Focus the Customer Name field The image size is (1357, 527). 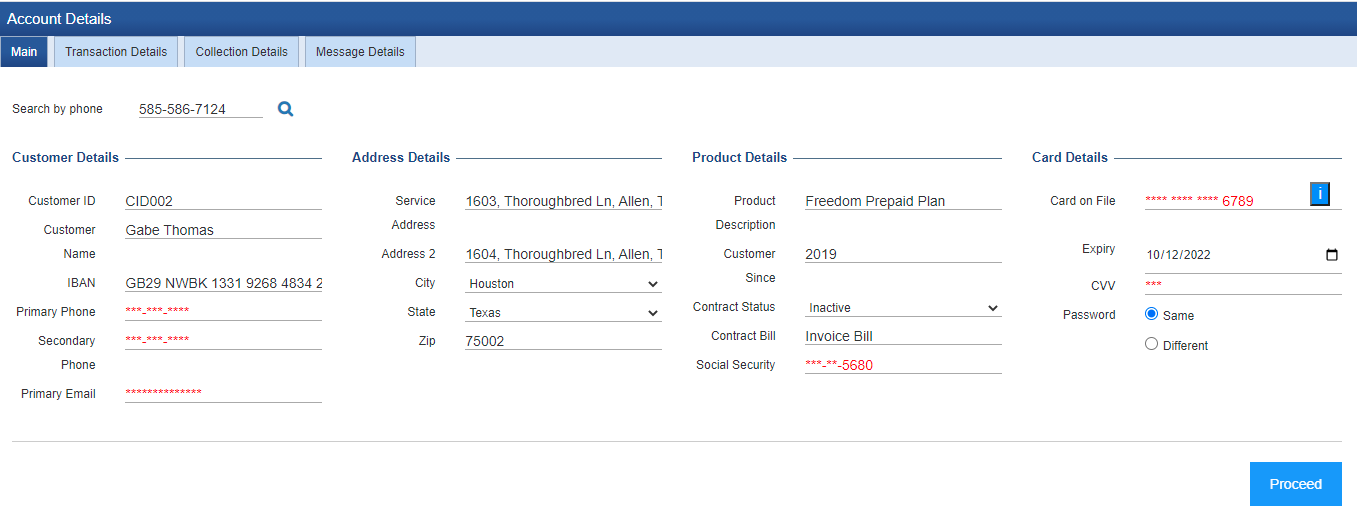pyautogui.click(x=223, y=230)
